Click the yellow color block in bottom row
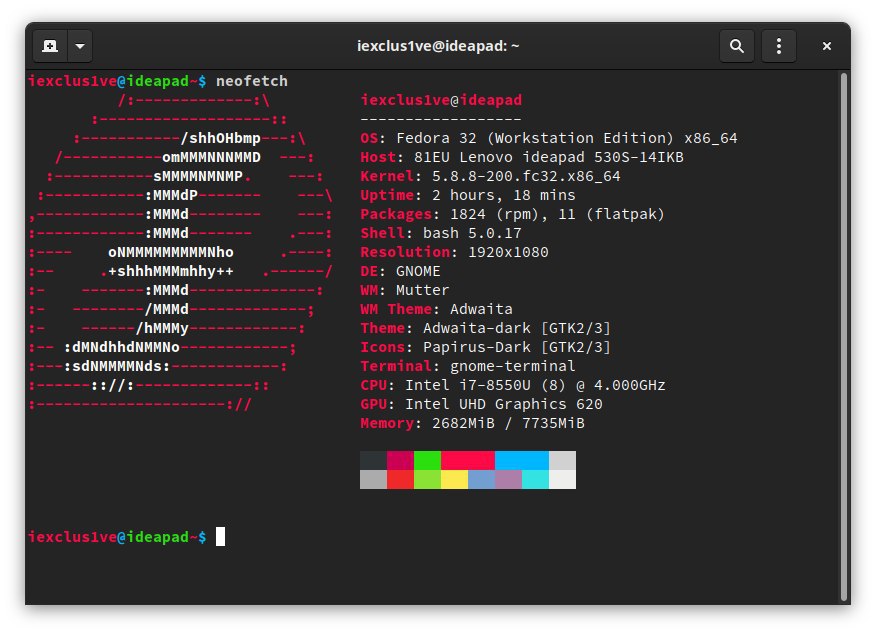876x633 pixels. point(455,479)
